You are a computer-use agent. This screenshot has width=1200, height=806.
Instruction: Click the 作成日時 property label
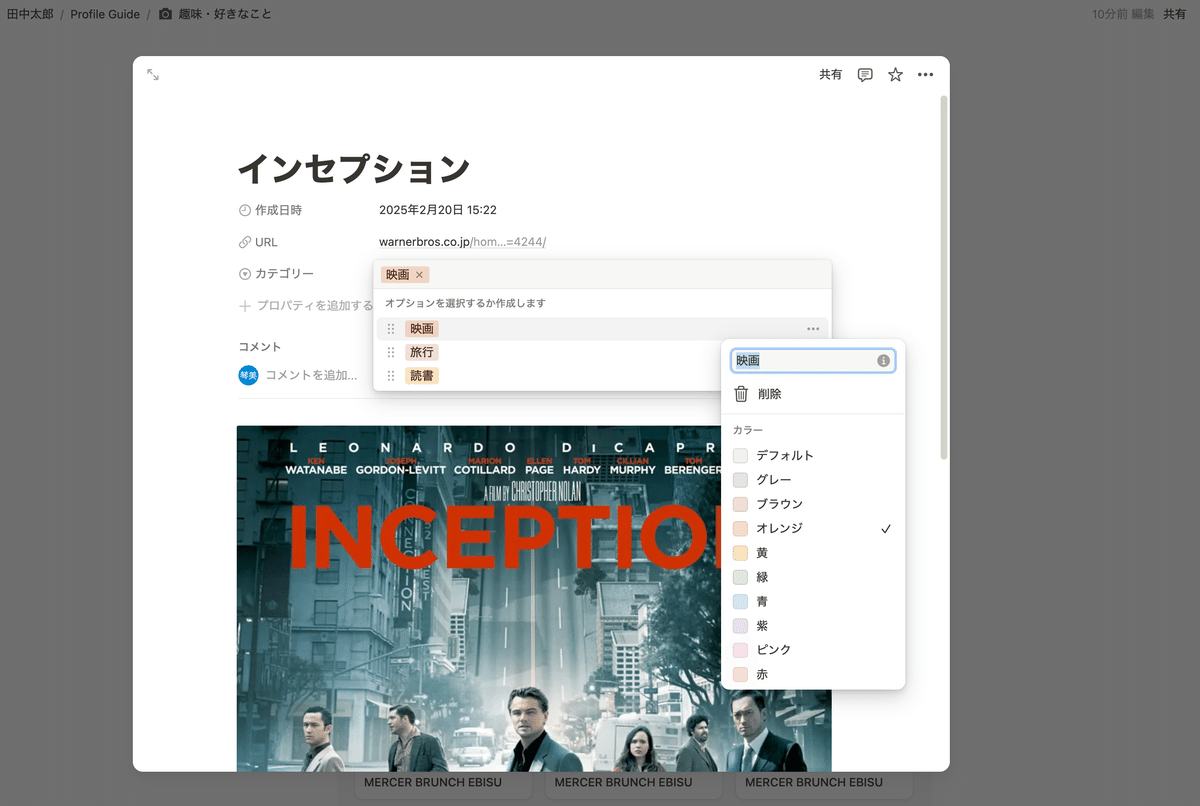(x=278, y=210)
